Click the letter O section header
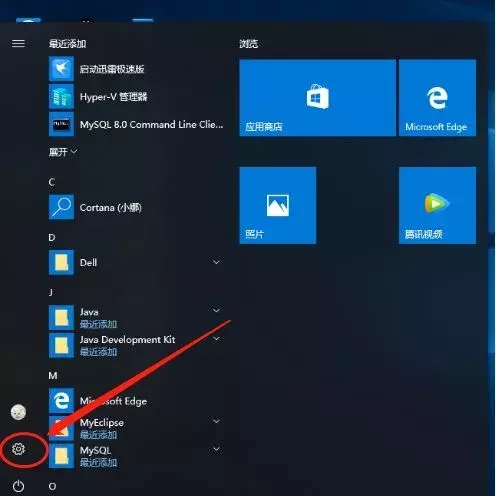This screenshot has width=496, height=496. coord(52,486)
